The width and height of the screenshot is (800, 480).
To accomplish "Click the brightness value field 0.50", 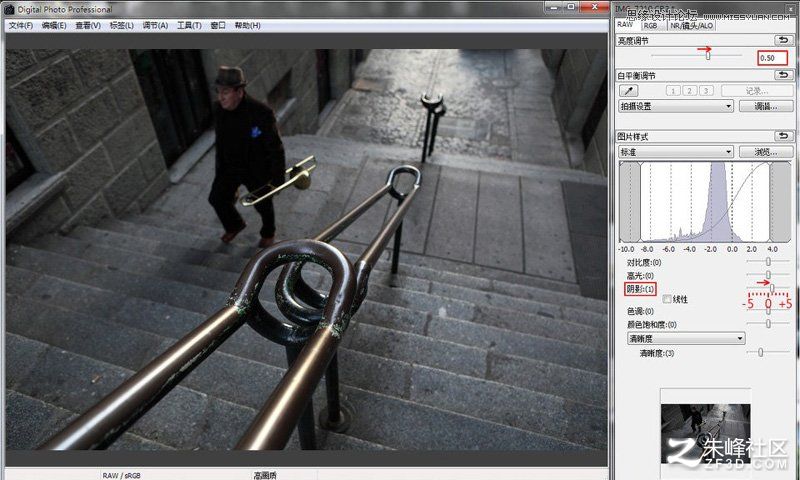I will coord(772,58).
